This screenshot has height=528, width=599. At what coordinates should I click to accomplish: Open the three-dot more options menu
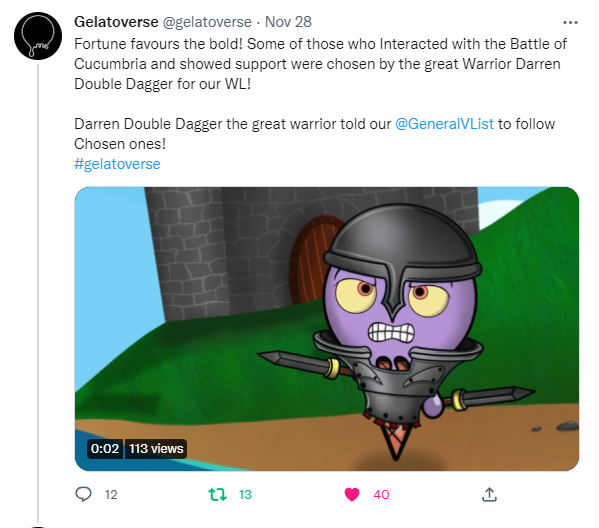click(570, 23)
